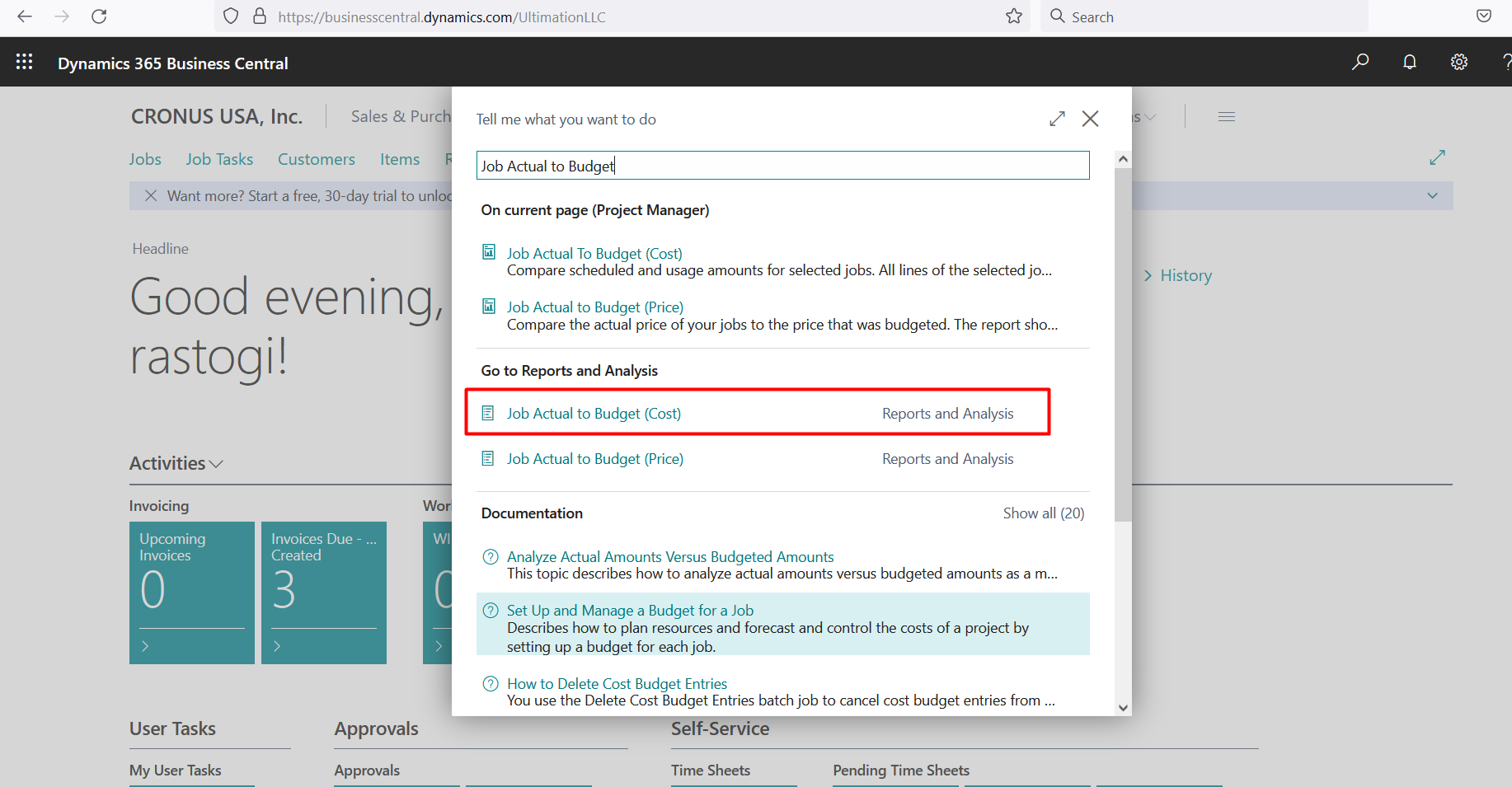Viewport: 1512px width, 787px height.
Task: Open the Job Tasks menu item
Action: click(x=219, y=159)
